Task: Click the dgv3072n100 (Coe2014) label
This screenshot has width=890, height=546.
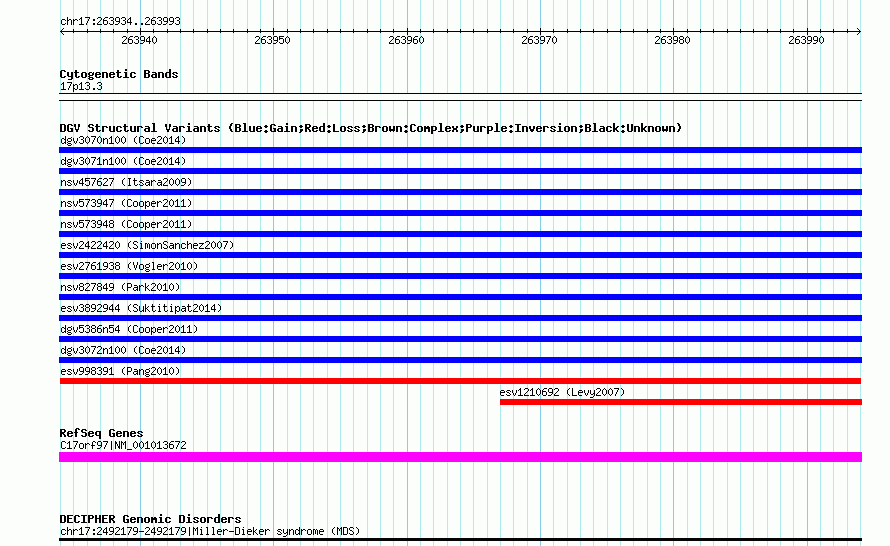Action: (123, 350)
